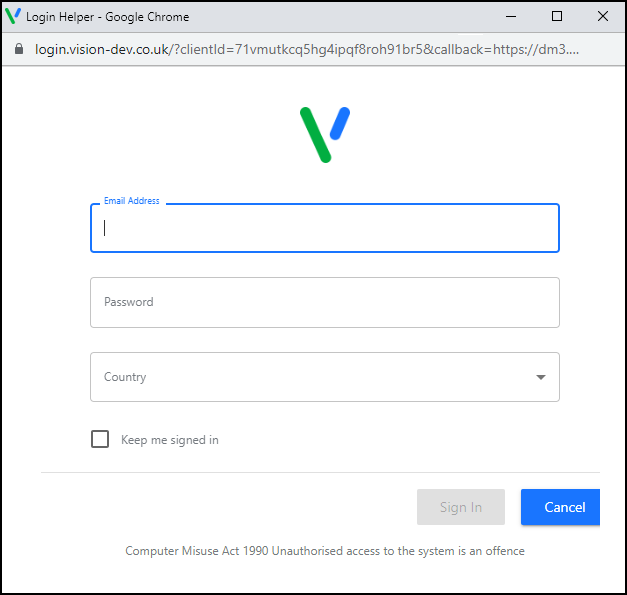Open the Country dropdown arrow

(541, 377)
